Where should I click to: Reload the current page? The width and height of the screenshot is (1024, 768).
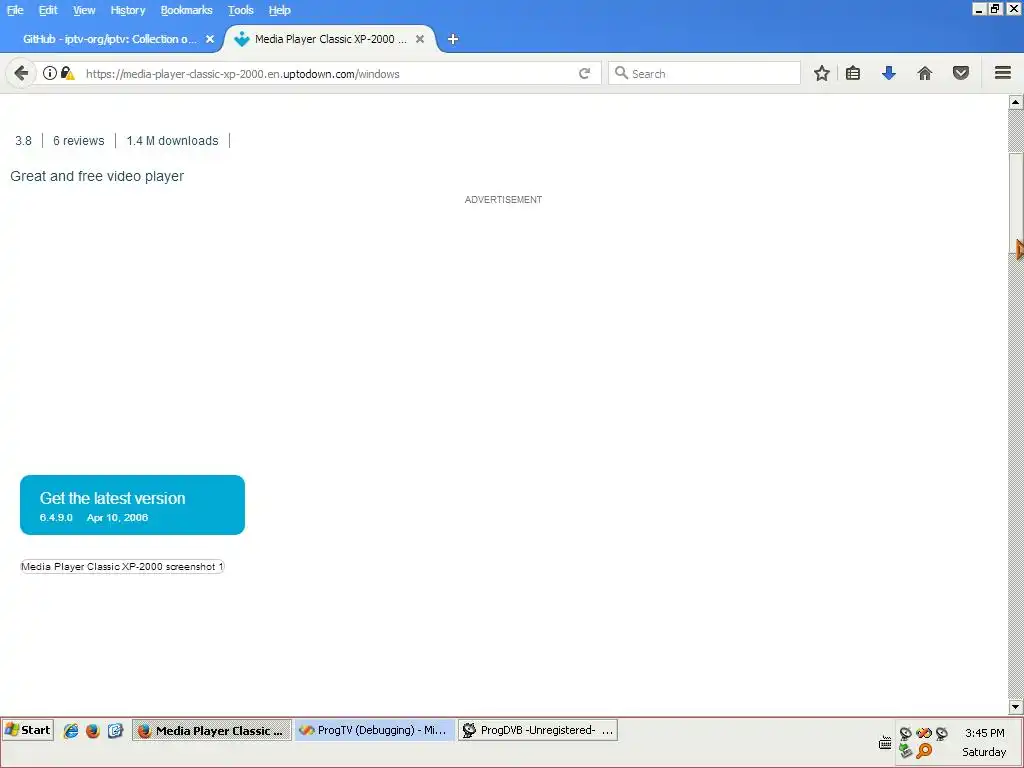tap(584, 73)
